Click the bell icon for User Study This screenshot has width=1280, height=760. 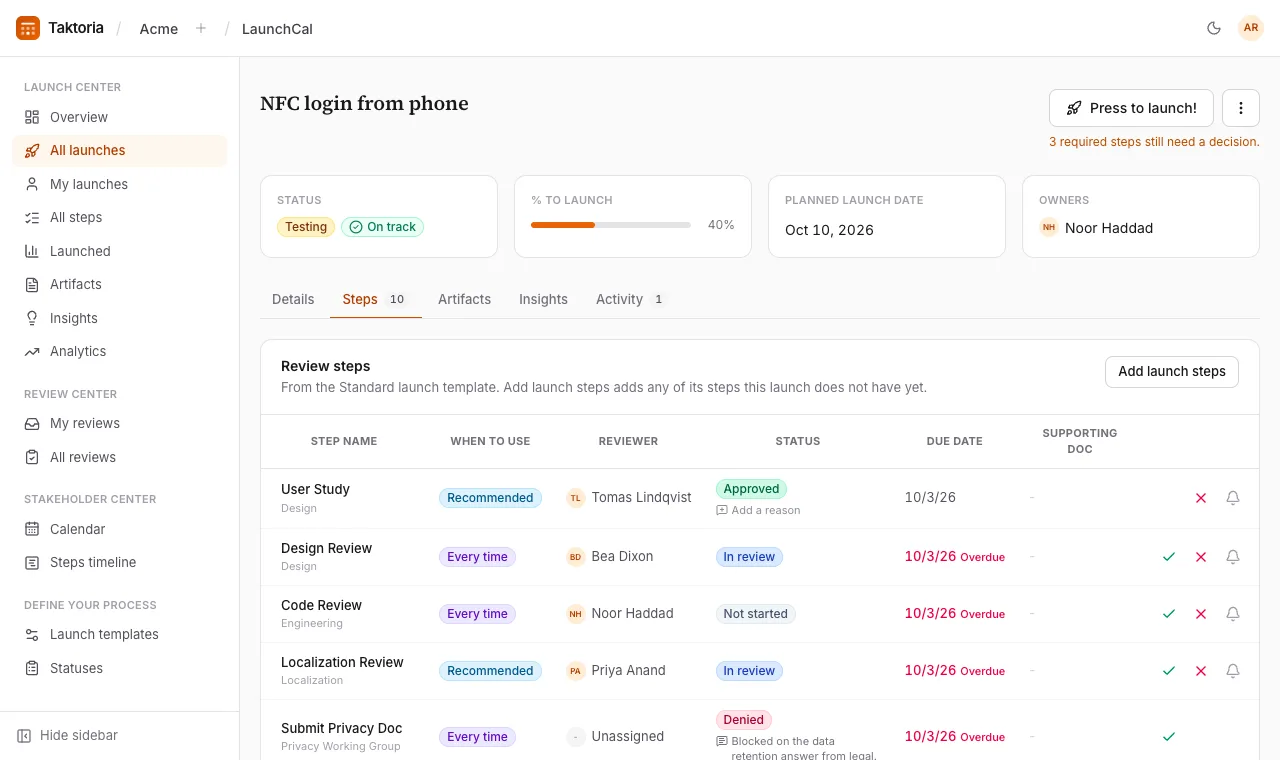point(1233,498)
